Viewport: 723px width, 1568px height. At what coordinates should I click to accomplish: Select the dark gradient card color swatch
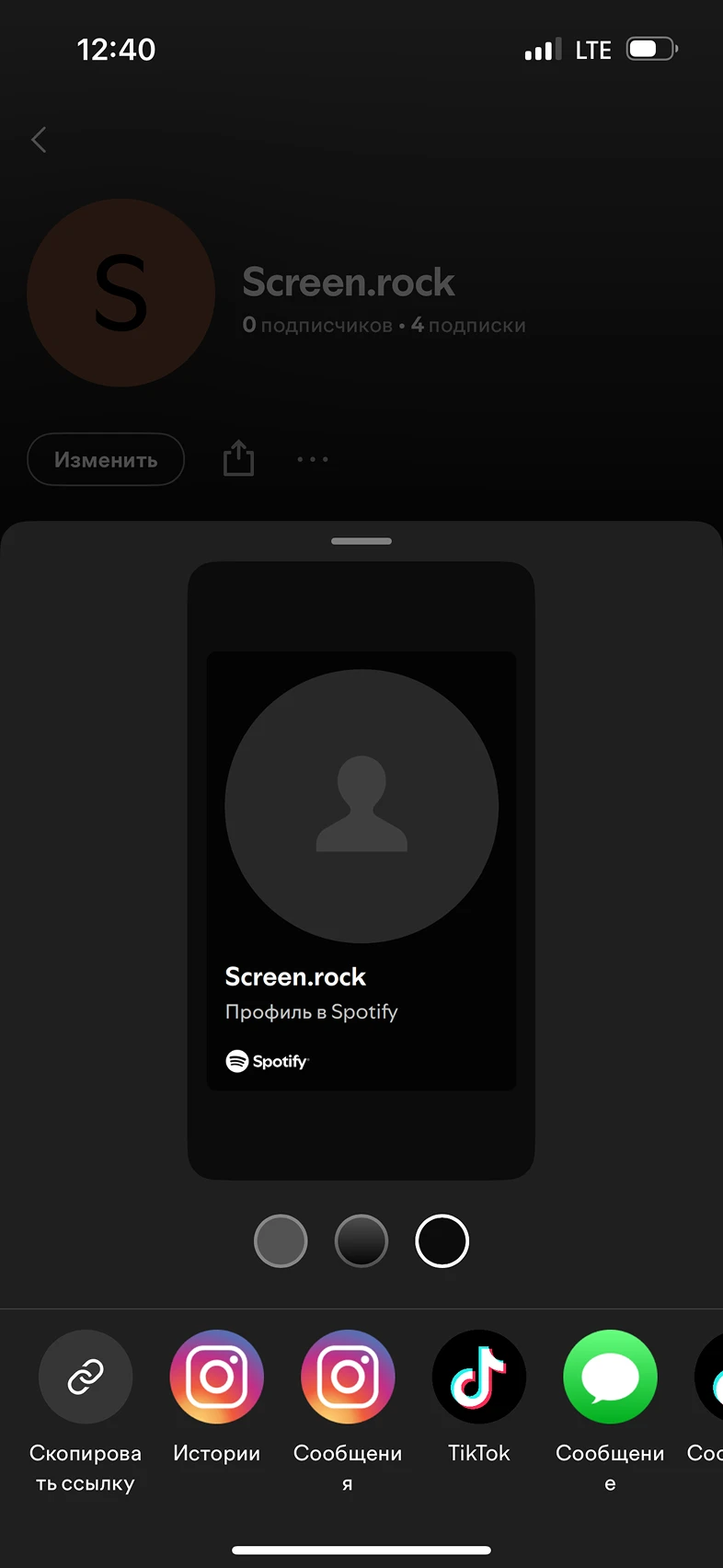pyautogui.click(x=361, y=1240)
